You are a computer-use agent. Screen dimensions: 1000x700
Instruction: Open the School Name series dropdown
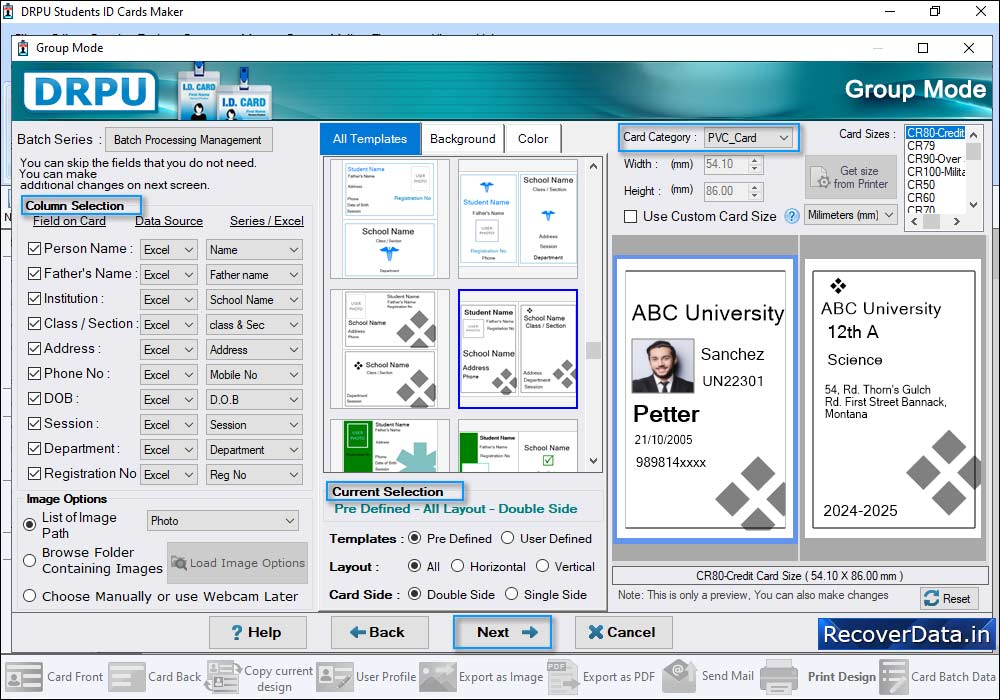click(x=254, y=300)
